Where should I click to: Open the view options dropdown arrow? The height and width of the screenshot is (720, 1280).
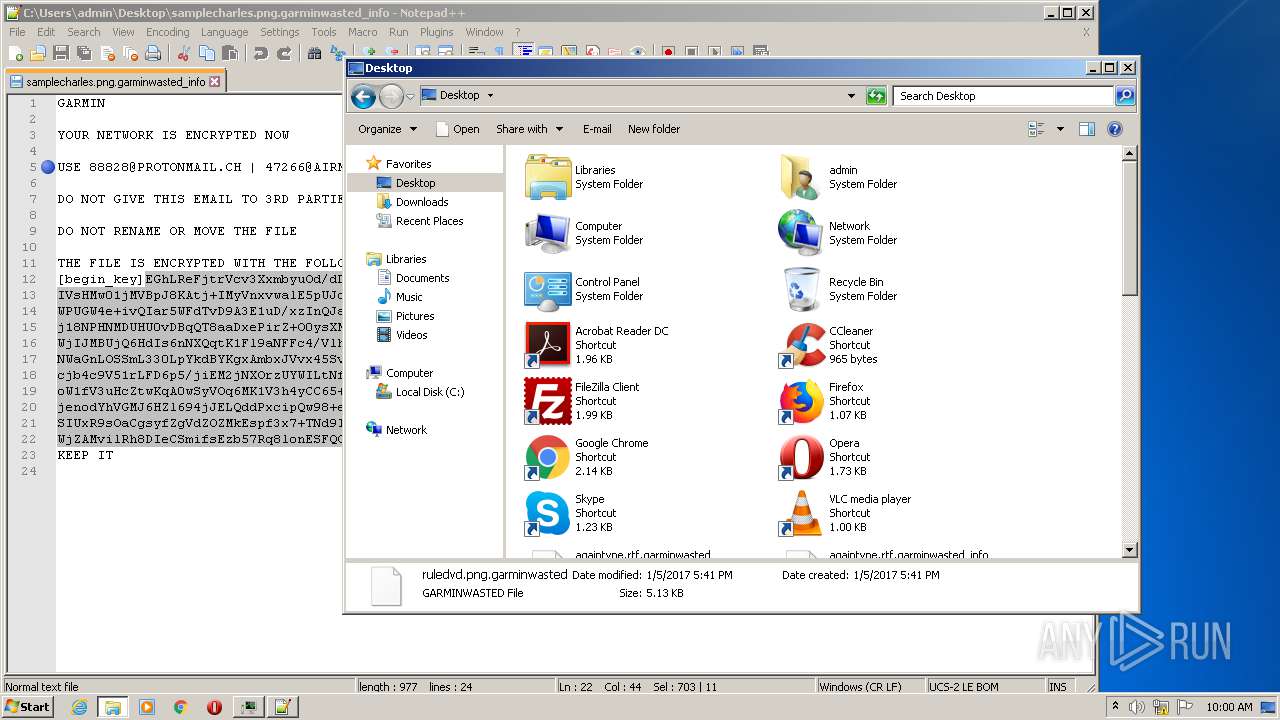1060,129
